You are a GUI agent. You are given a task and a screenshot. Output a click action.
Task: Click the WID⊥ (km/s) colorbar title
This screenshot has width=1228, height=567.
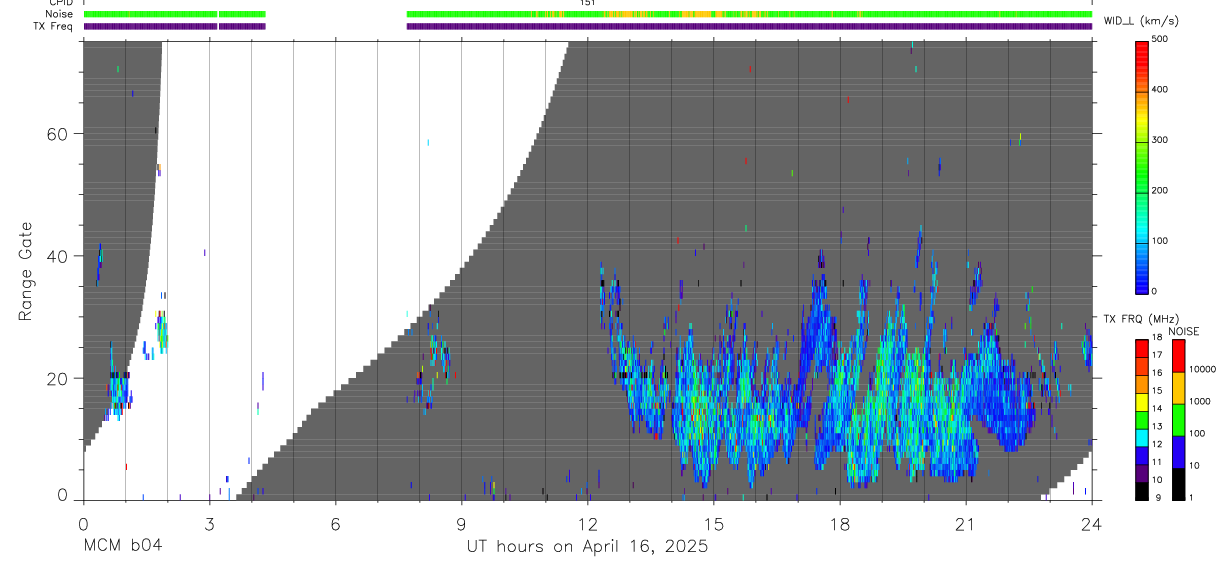1142,20
